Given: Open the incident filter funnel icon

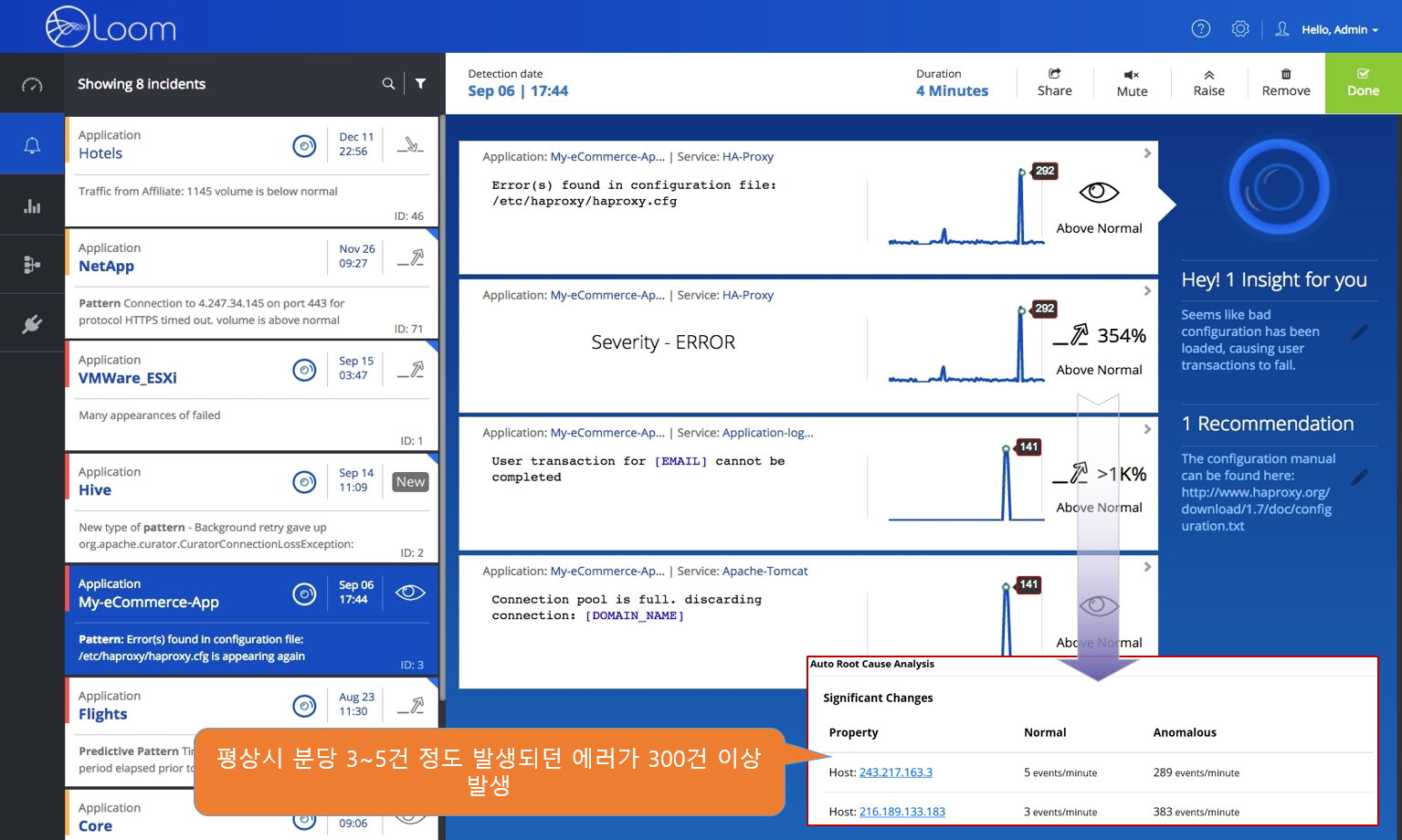Looking at the screenshot, I should coord(421,83).
